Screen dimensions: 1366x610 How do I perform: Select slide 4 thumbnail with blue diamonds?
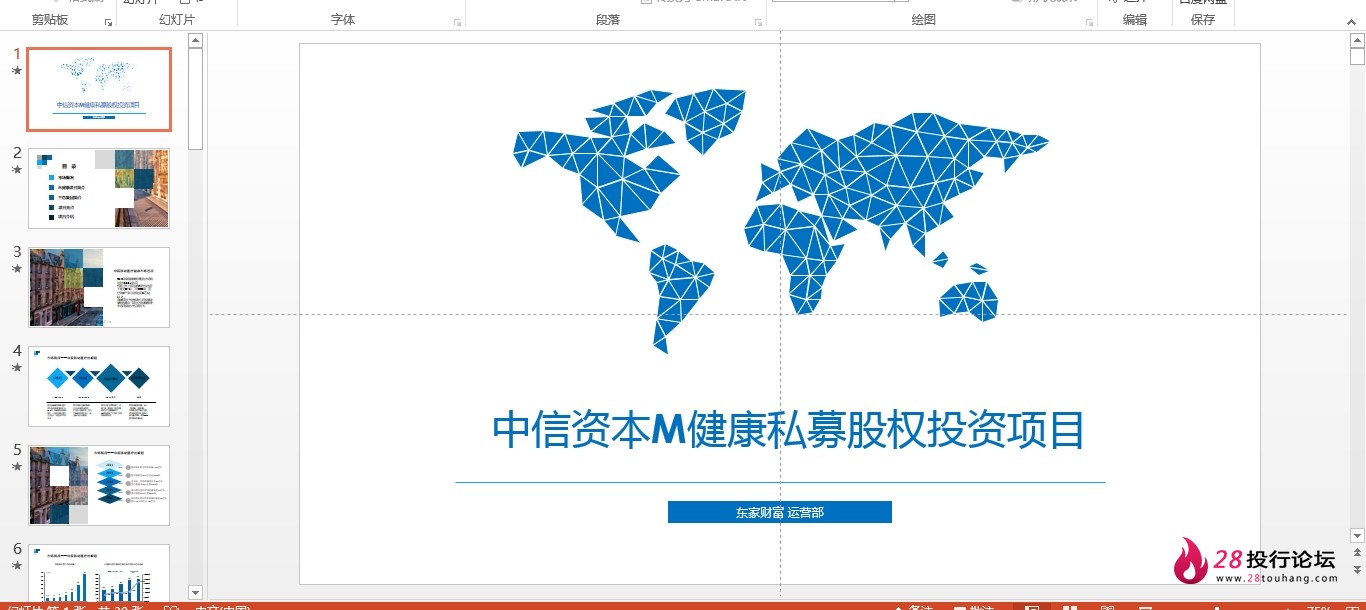[x=99, y=386]
